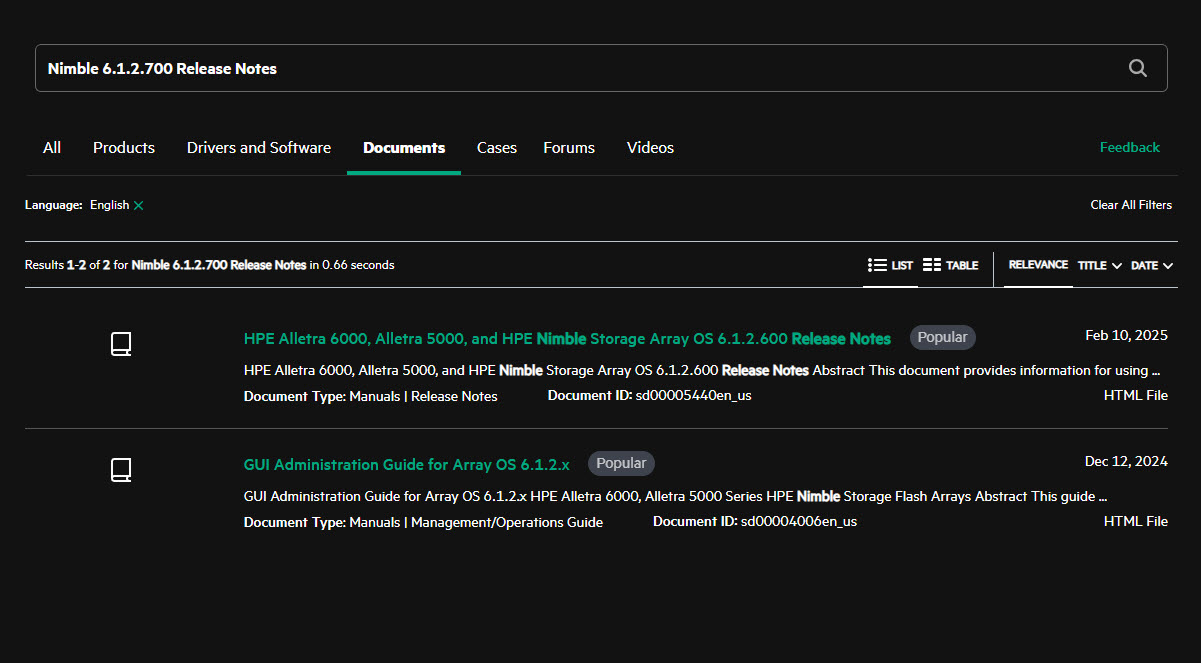
Task: Open the Date sort dropdown
Action: tap(1152, 265)
